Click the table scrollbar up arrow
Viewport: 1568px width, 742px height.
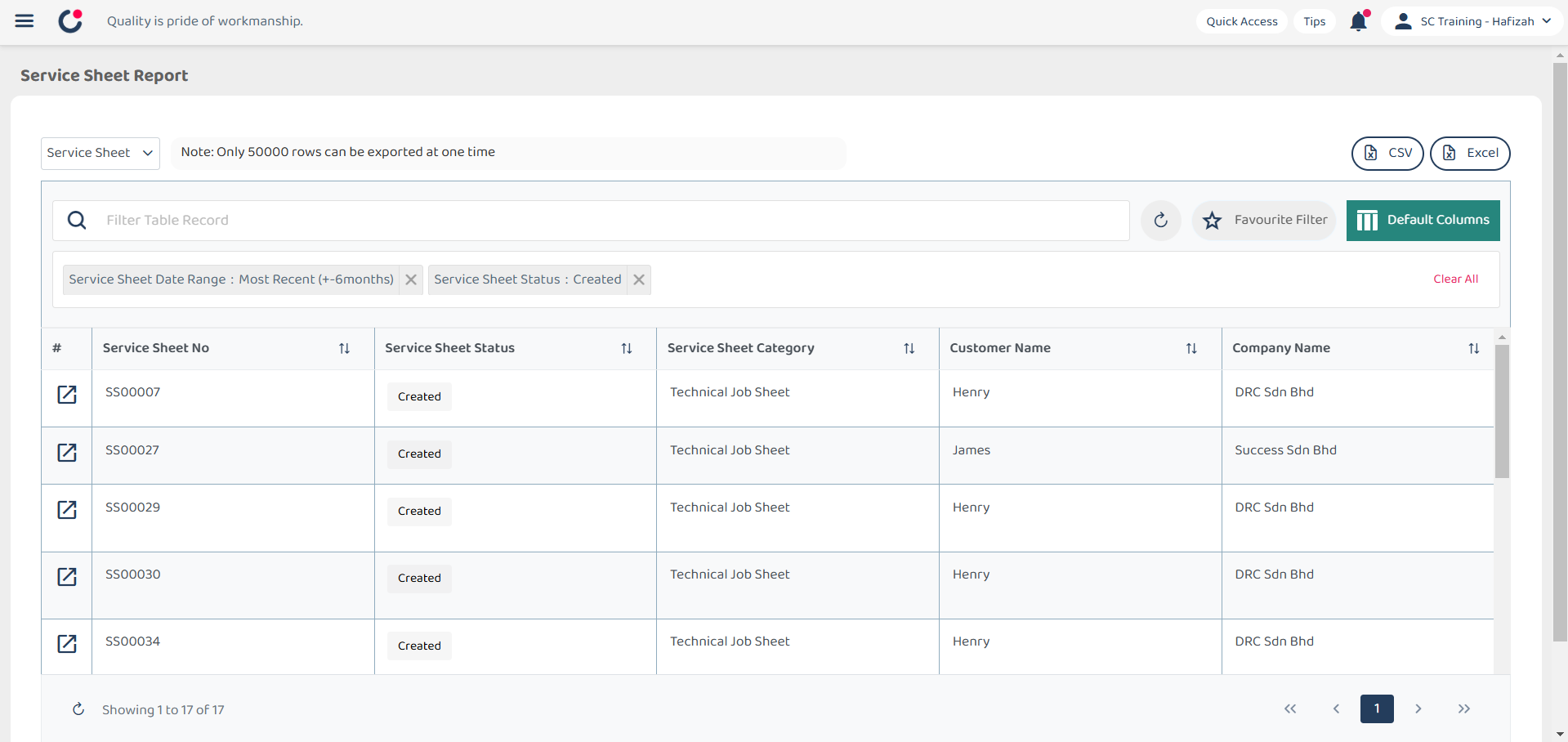(x=1502, y=337)
